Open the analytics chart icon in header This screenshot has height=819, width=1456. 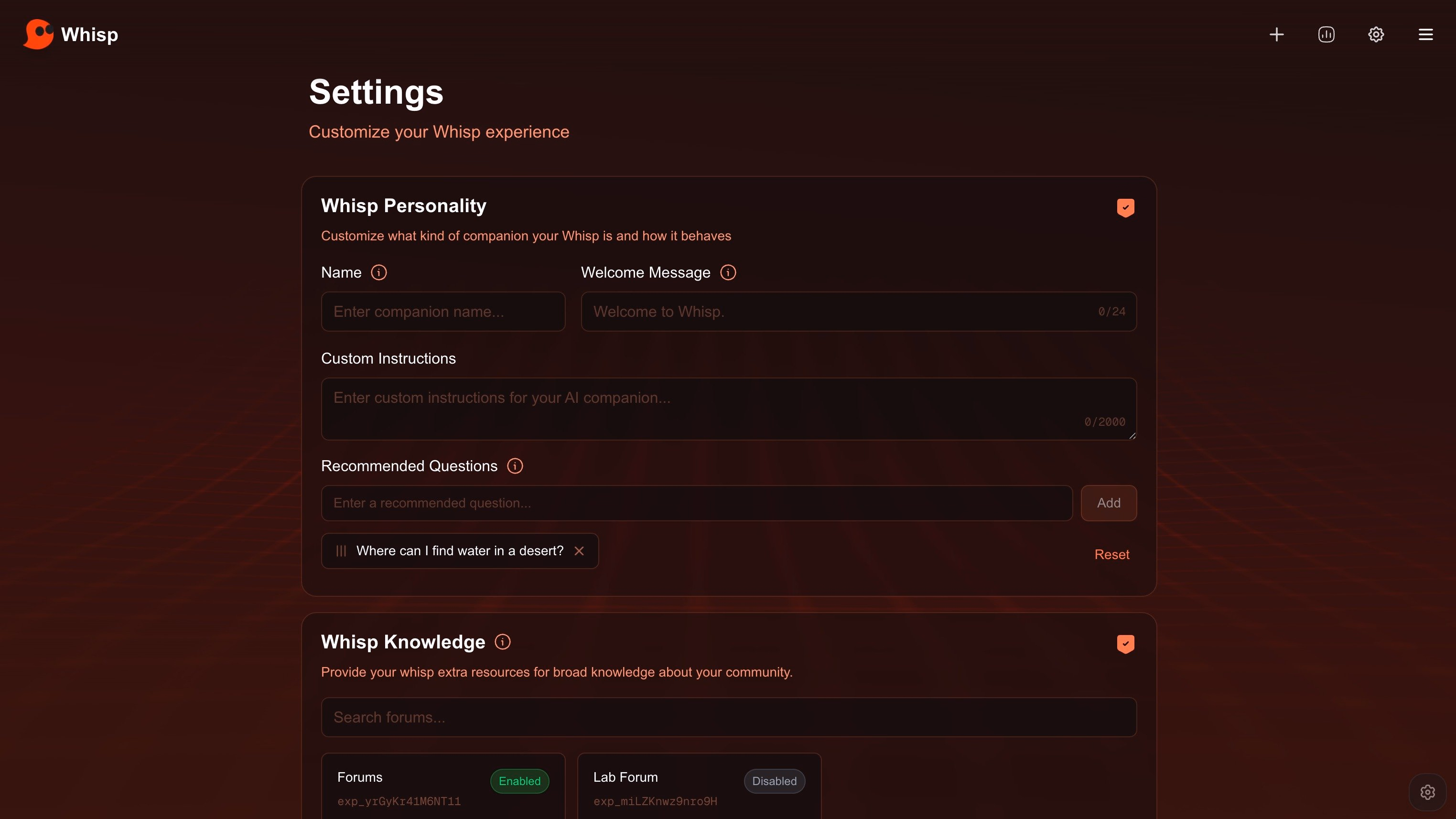click(1326, 34)
